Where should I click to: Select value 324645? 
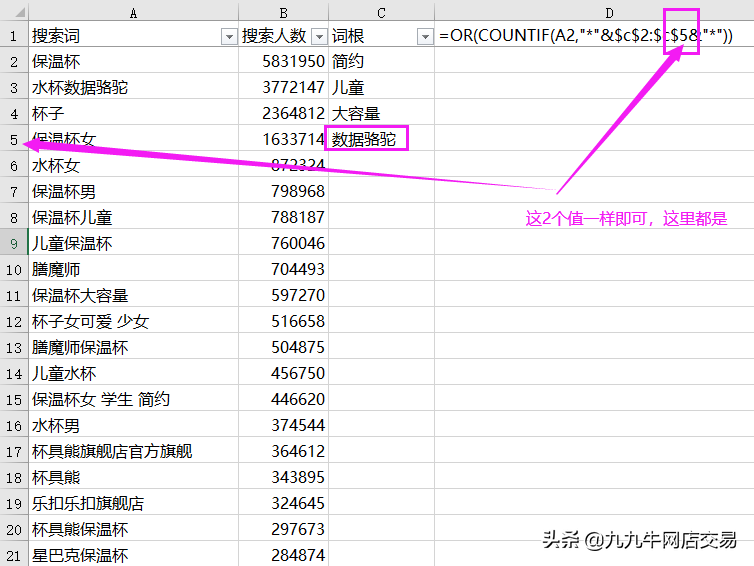(x=283, y=503)
